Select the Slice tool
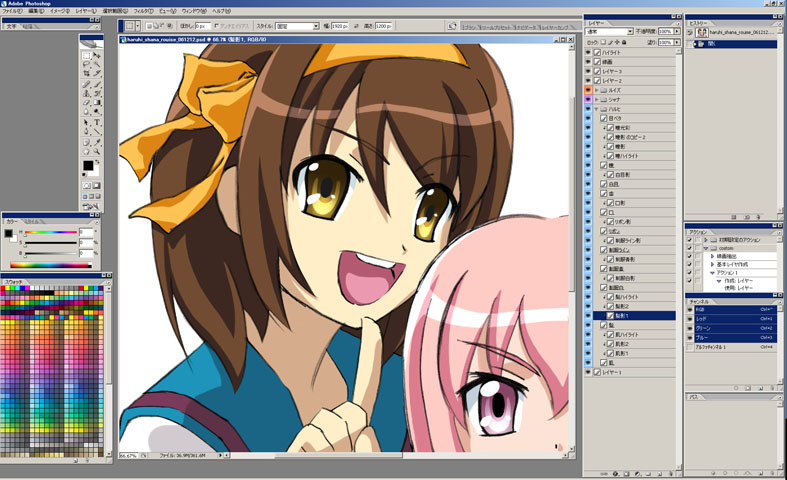Screen dimensions: 787x480 97,73
